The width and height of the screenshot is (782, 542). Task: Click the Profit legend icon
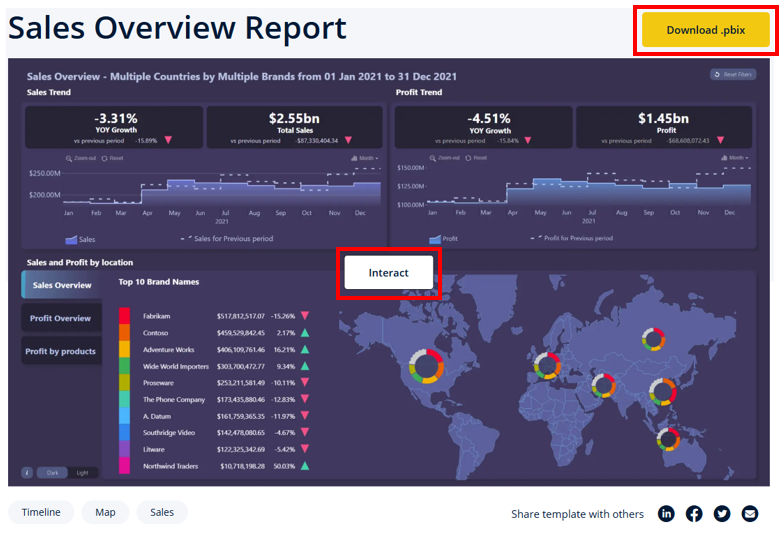pyautogui.click(x=435, y=239)
